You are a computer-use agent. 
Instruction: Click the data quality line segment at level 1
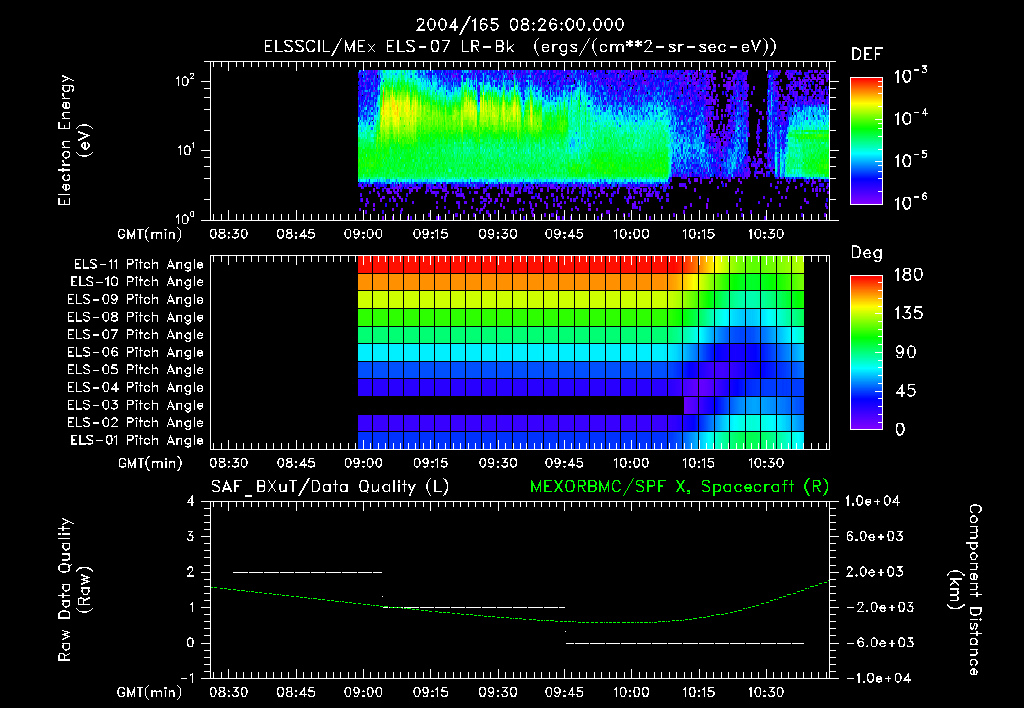point(474,607)
